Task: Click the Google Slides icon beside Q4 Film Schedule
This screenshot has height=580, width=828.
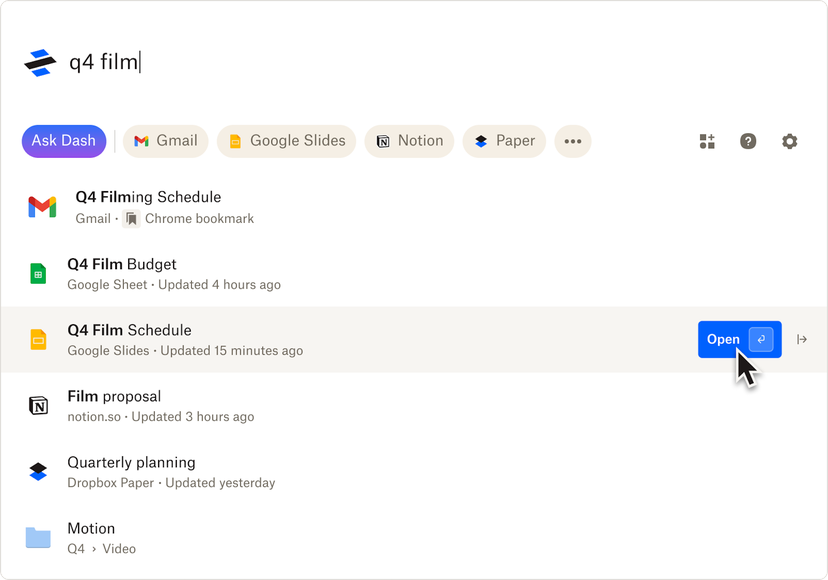Action: tap(38, 339)
